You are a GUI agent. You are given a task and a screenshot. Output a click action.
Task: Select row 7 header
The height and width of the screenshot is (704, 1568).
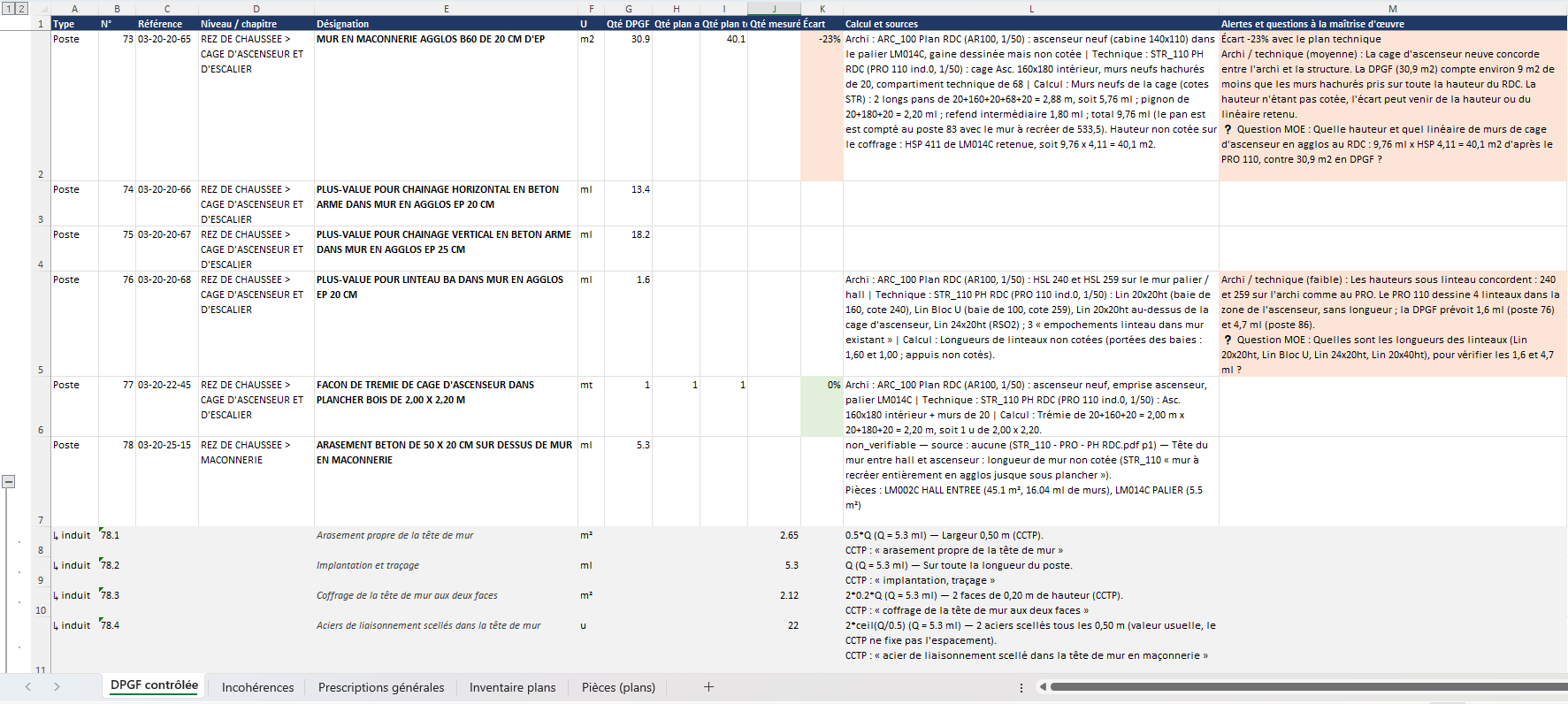41,481
